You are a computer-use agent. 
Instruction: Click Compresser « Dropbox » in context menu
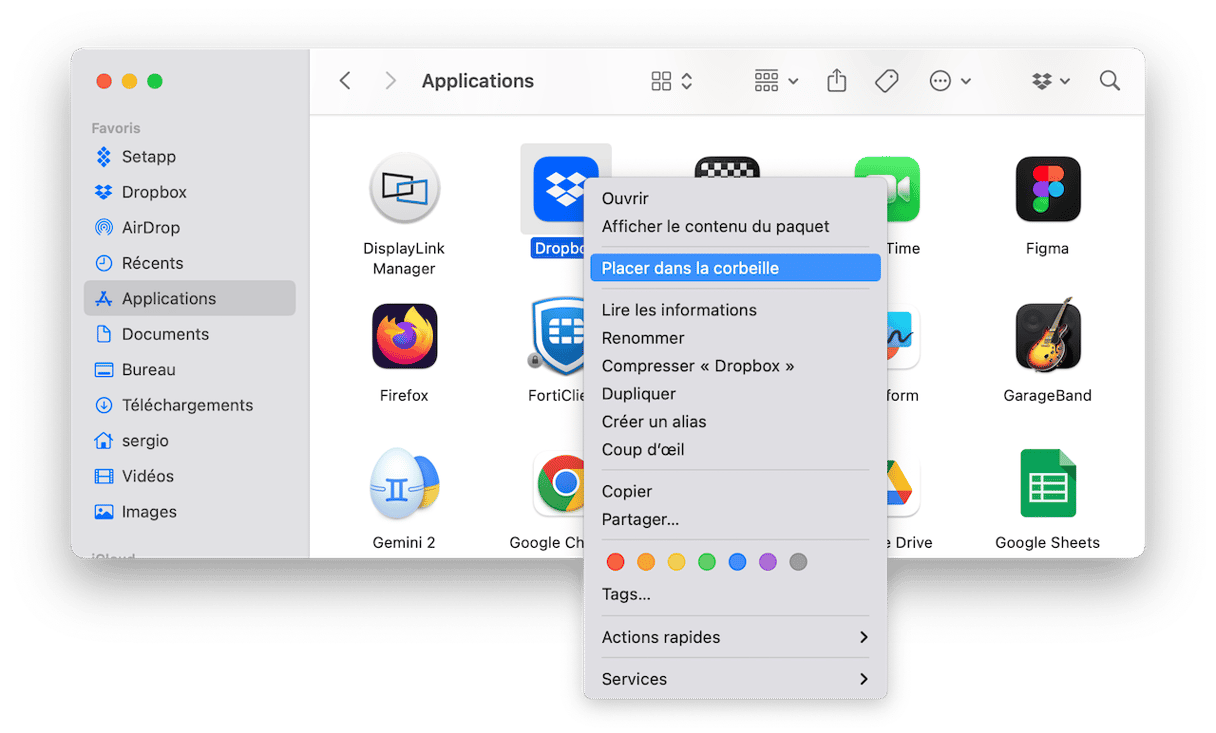tap(697, 366)
